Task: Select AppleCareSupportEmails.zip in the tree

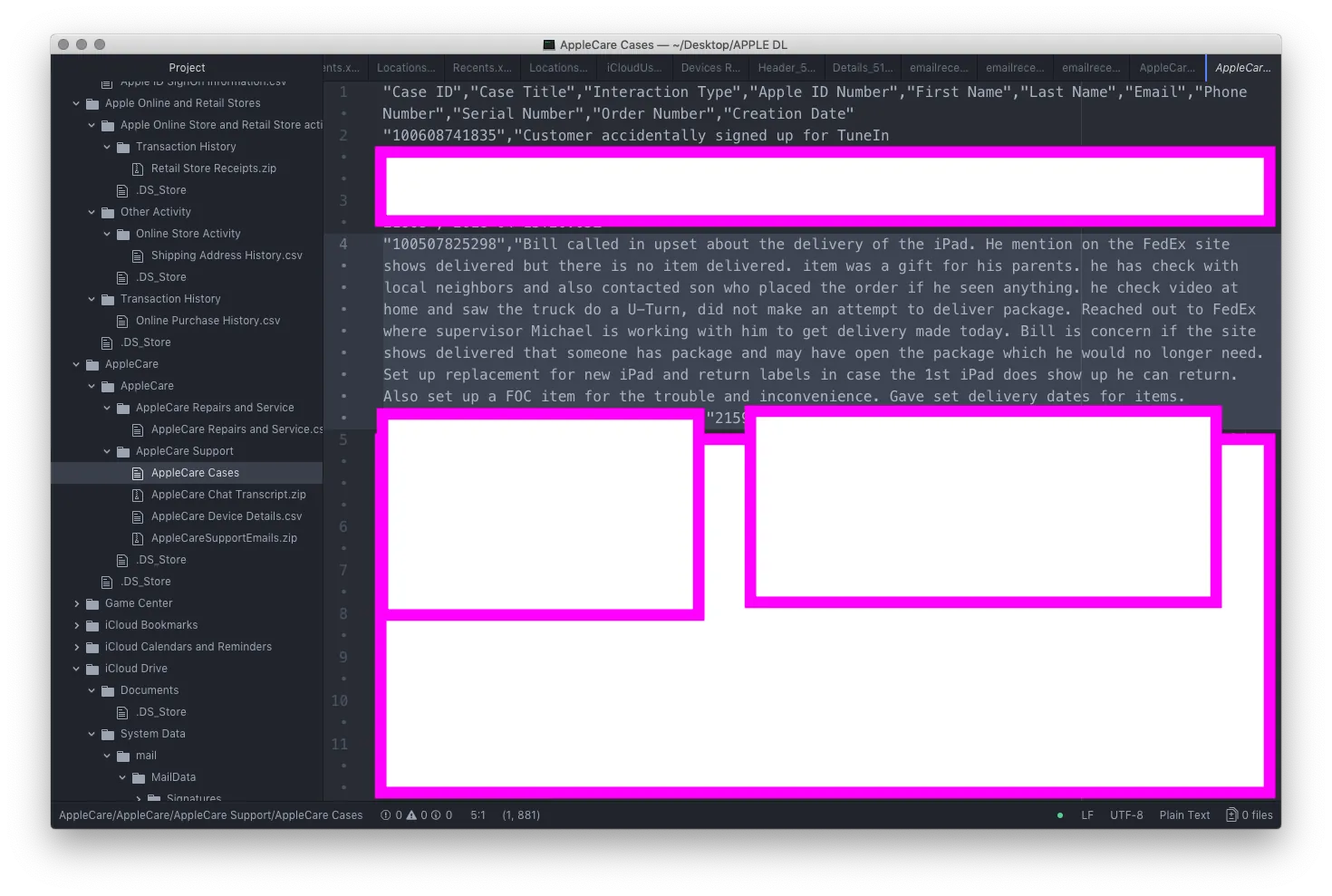Action: [x=224, y=538]
